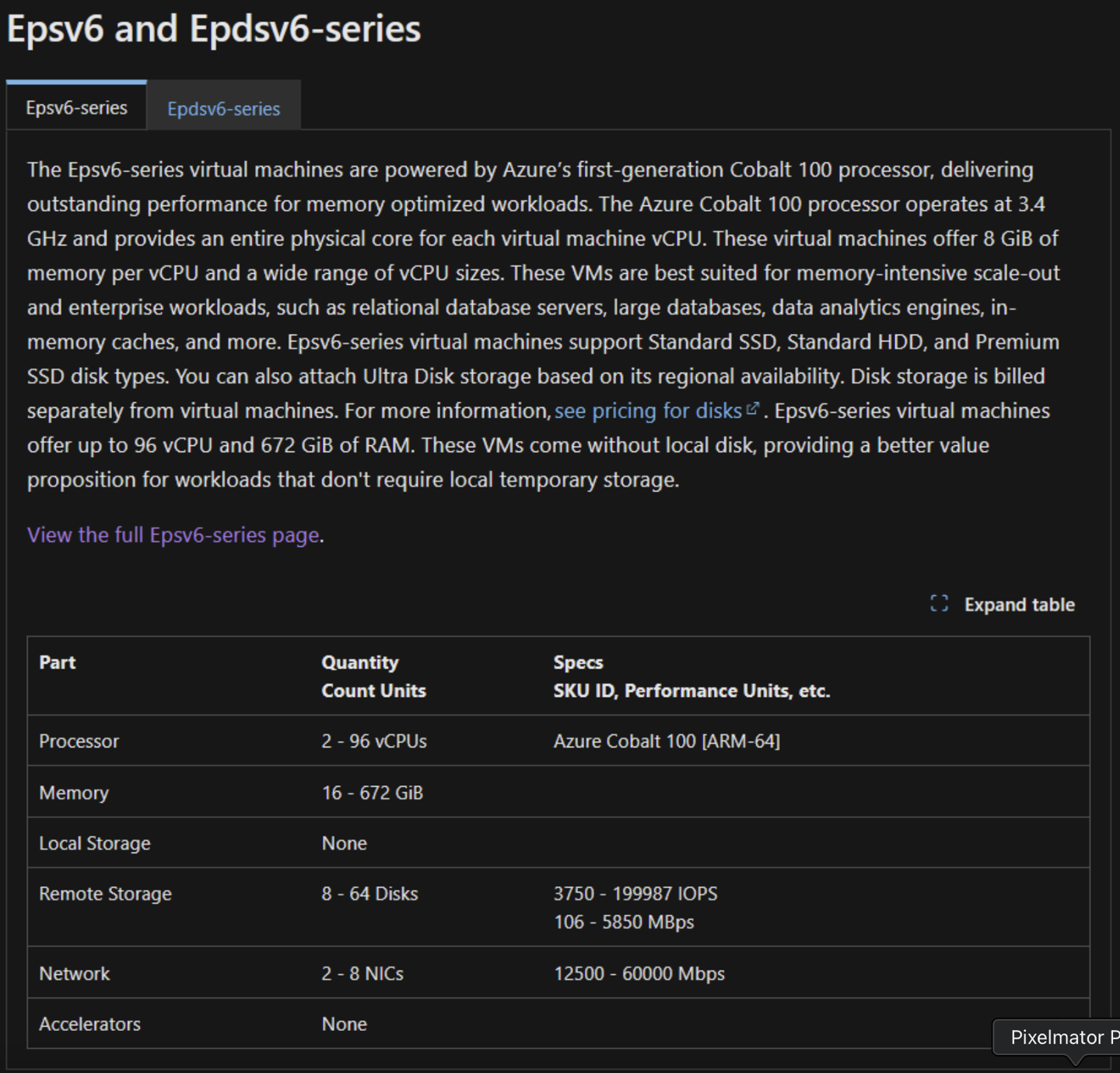This screenshot has height=1073, width=1120.
Task: Switch to the Epdsv6-series tab
Action: click(223, 108)
